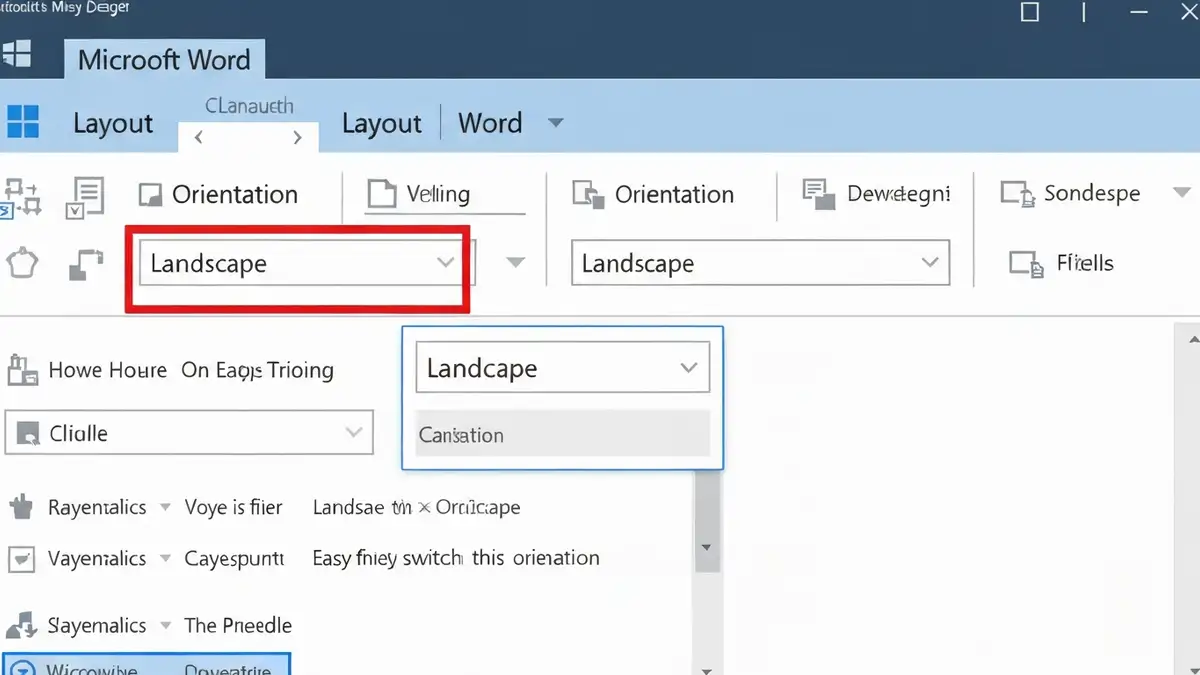Click the small arrow between the two Landscape dropdowns
The width and height of the screenshot is (1200, 675).
[515, 263]
